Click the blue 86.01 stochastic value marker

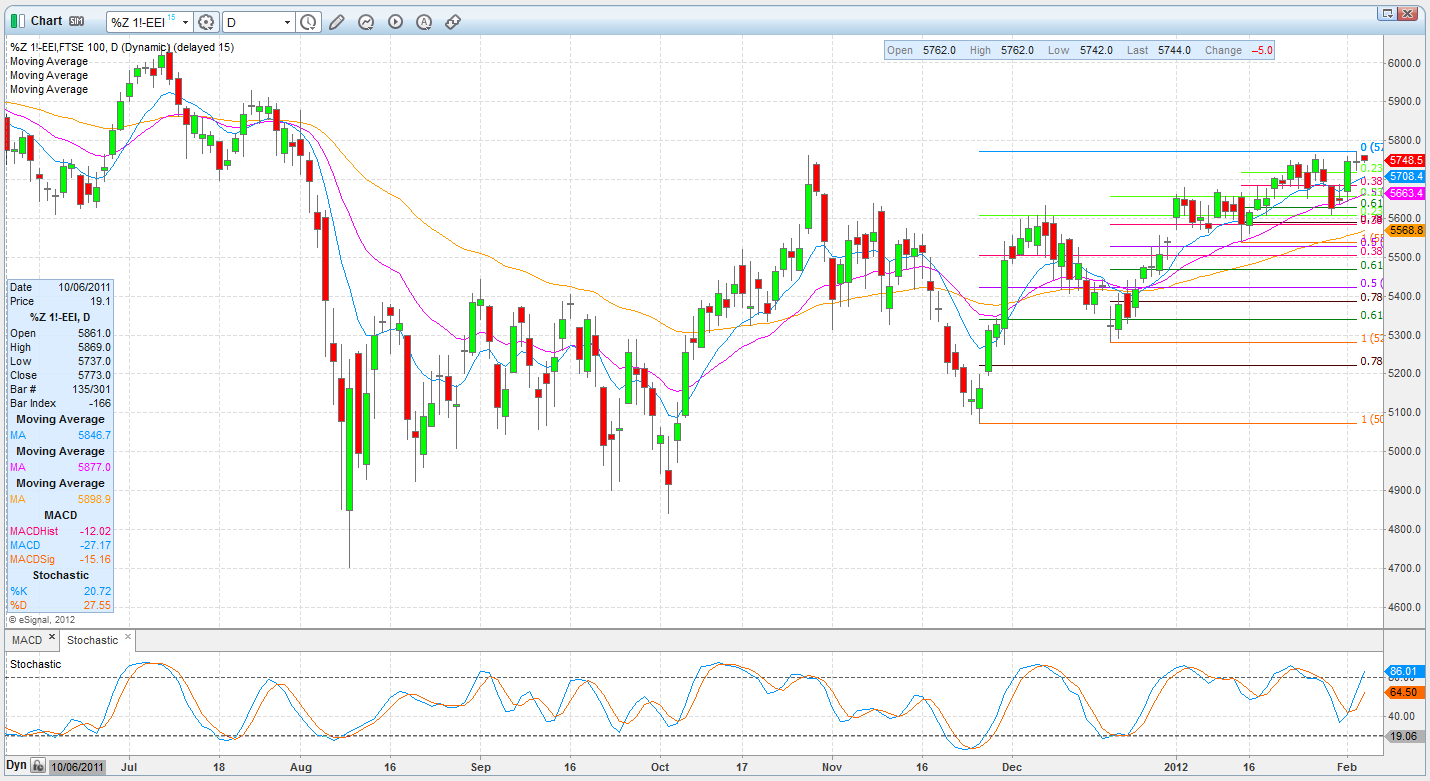[1404, 671]
